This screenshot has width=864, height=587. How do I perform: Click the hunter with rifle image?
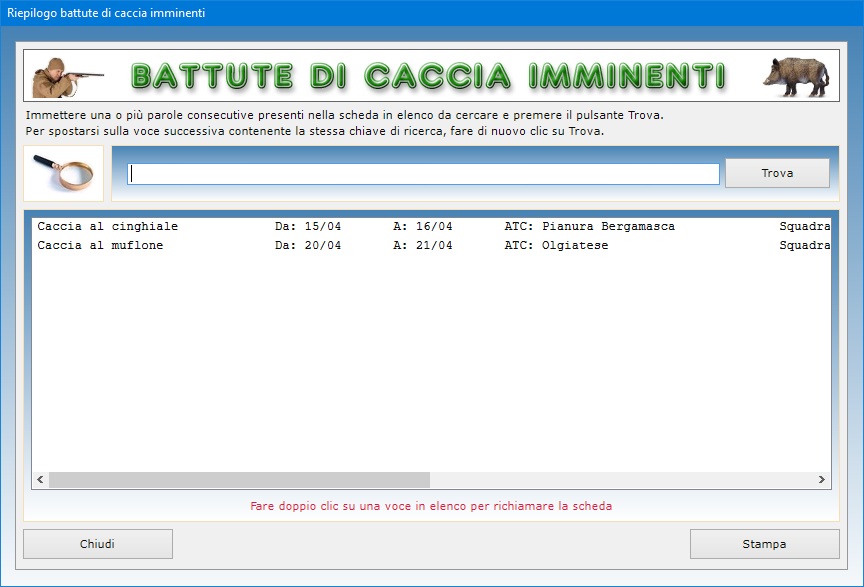67,77
